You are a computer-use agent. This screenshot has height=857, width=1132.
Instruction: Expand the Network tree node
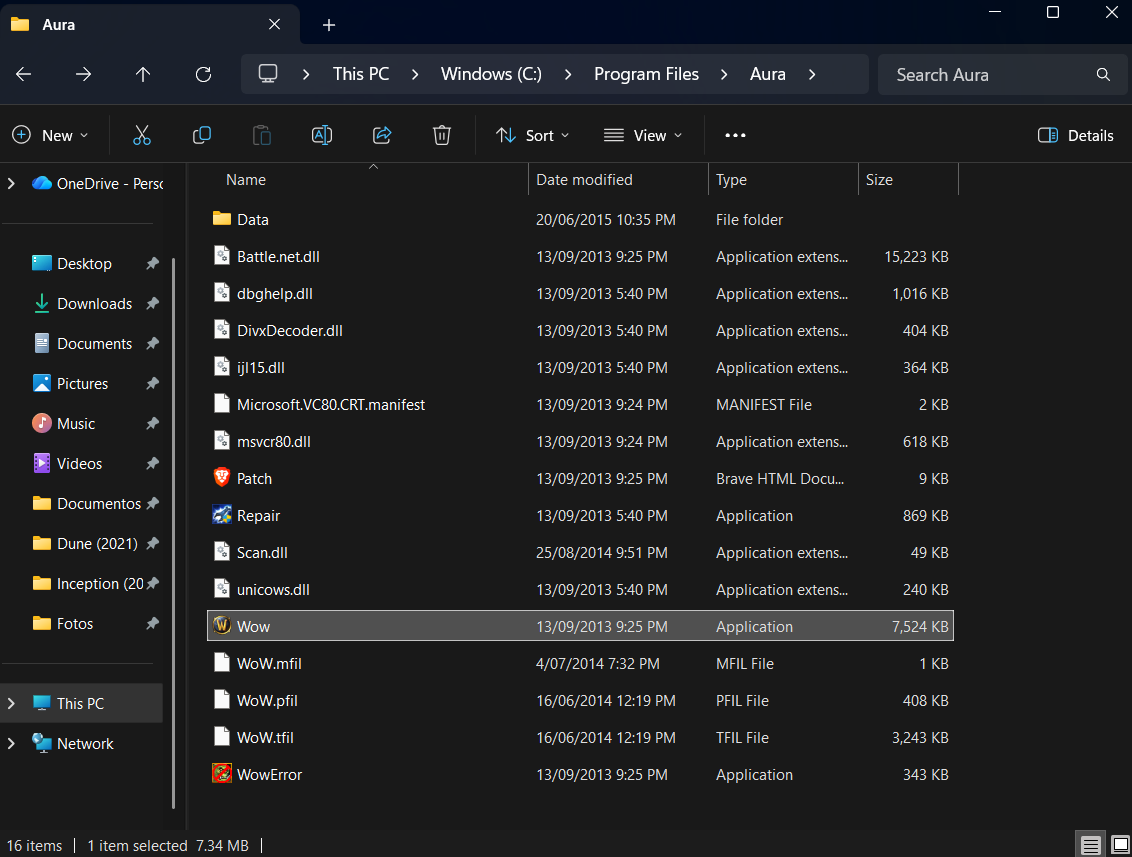(x=12, y=743)
